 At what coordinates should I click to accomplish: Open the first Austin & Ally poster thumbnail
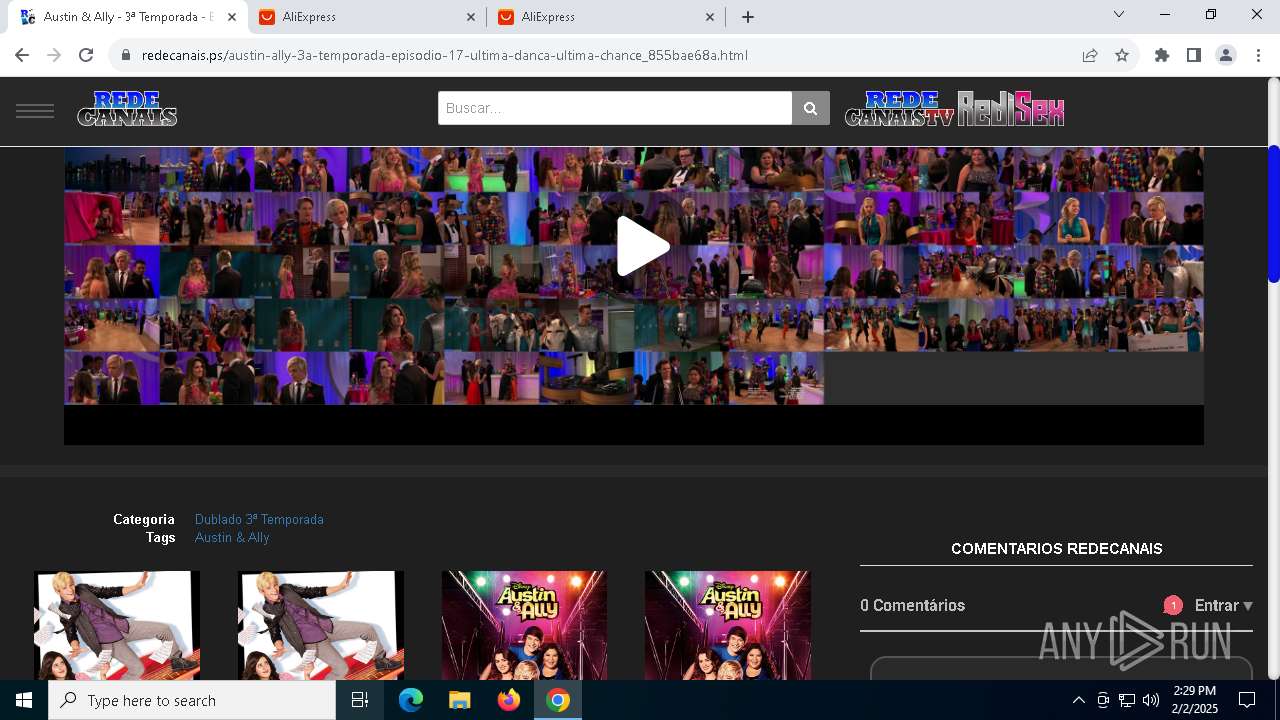tap(117, 625)
